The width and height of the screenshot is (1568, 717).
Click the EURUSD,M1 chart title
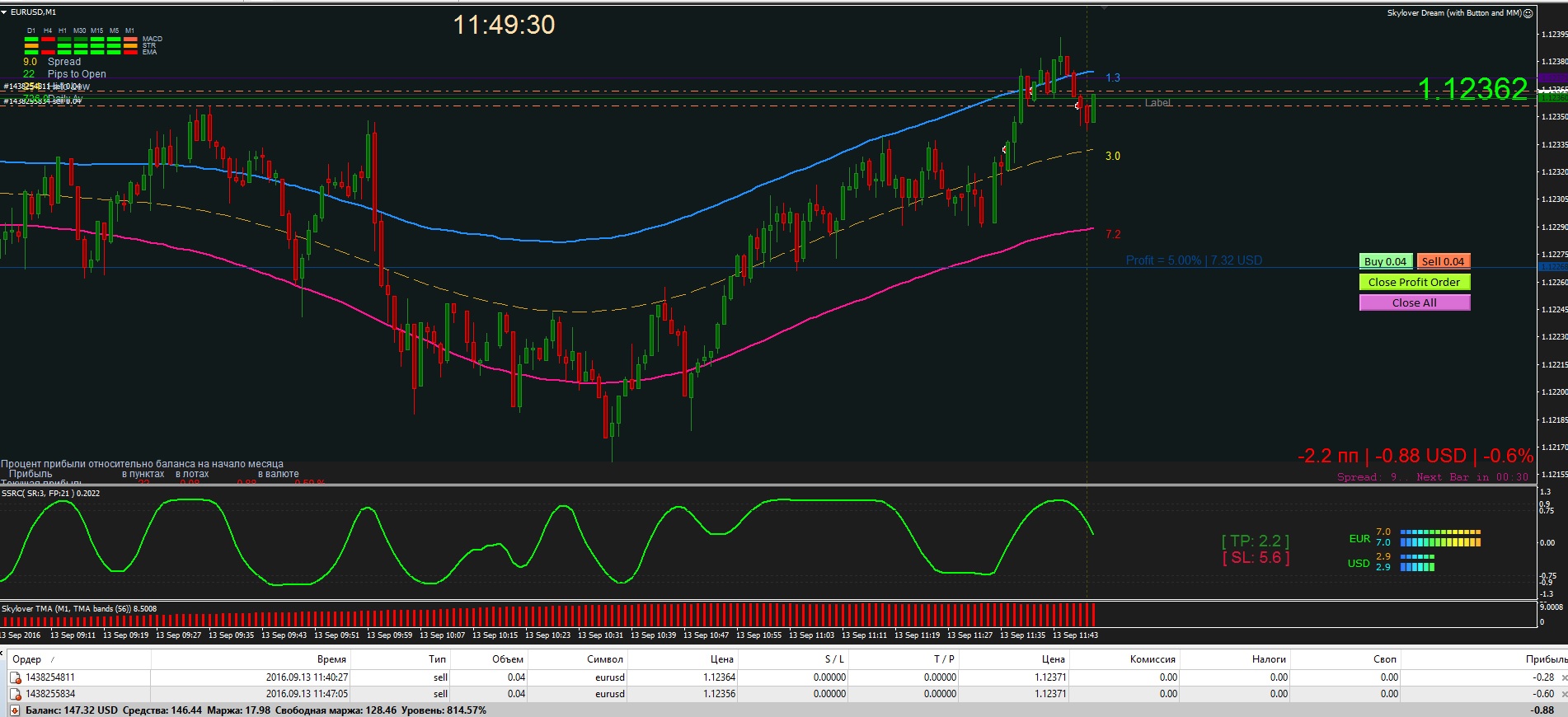34,12
